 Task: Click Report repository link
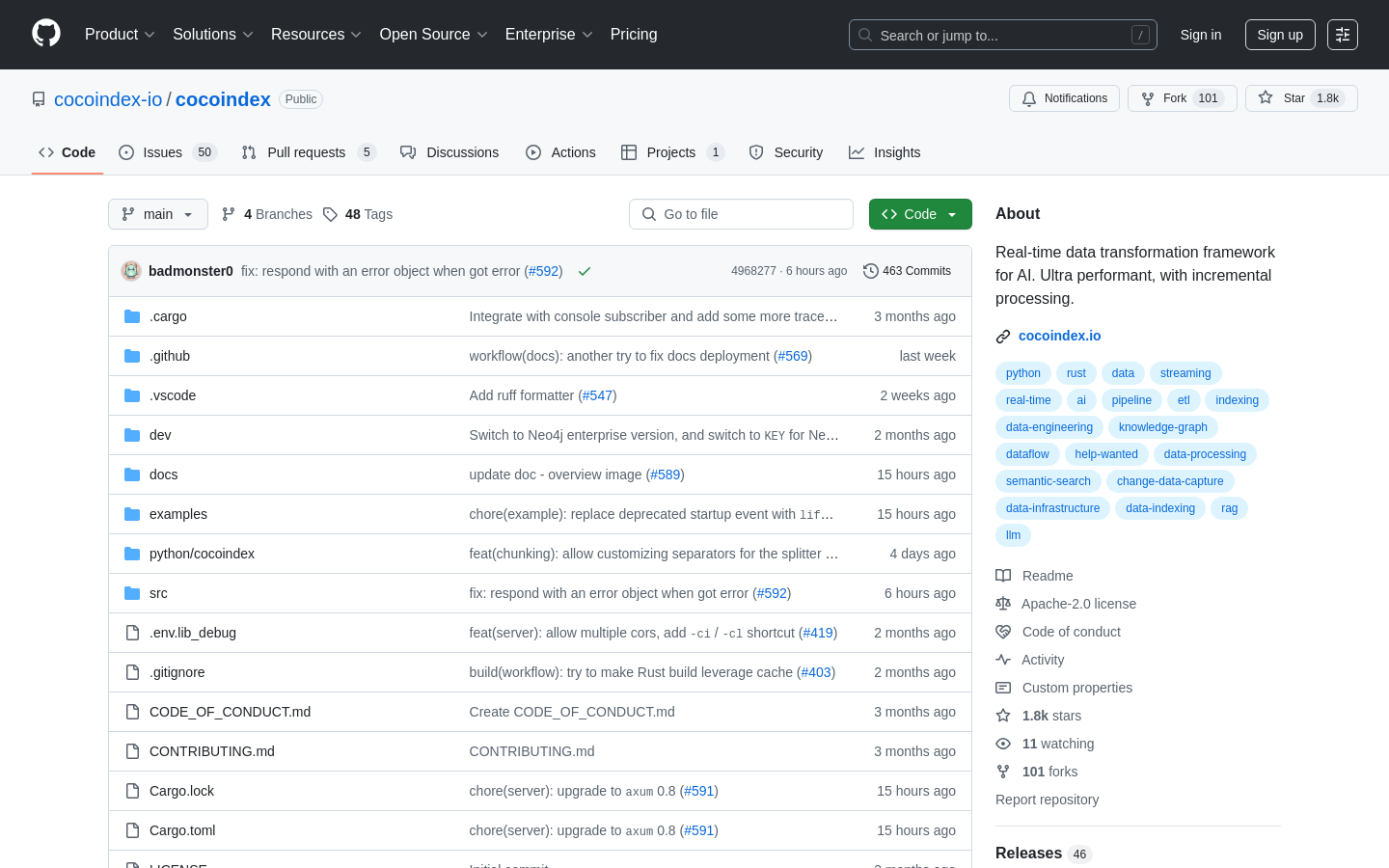[1047, 800]
